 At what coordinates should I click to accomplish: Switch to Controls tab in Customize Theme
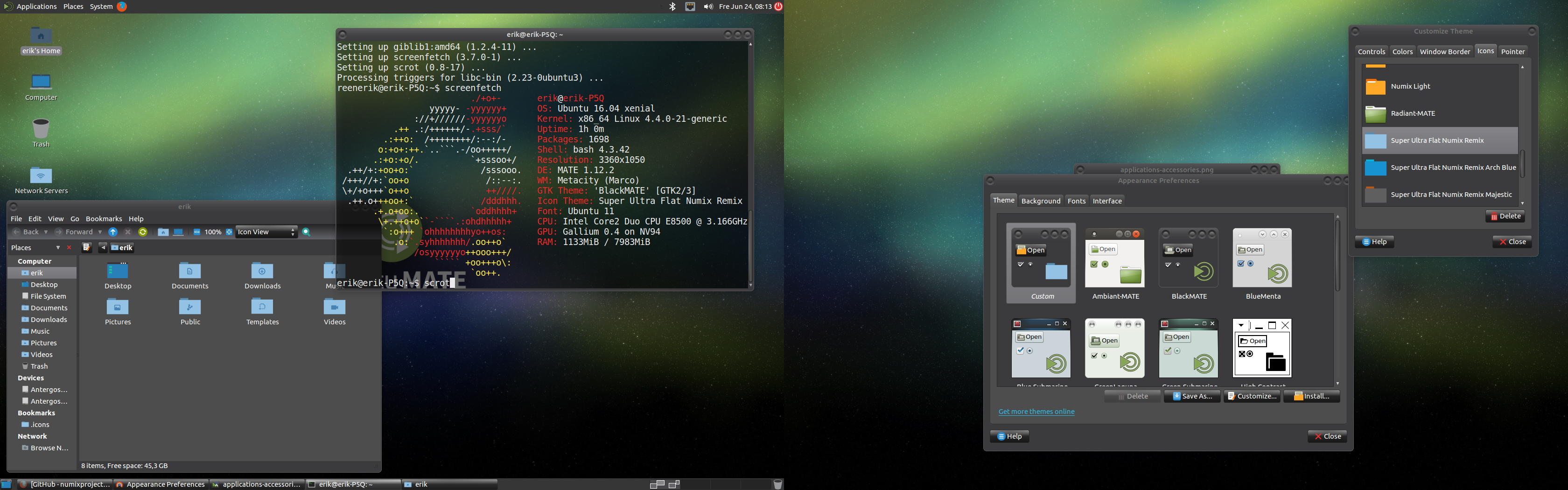point(1372,52)
